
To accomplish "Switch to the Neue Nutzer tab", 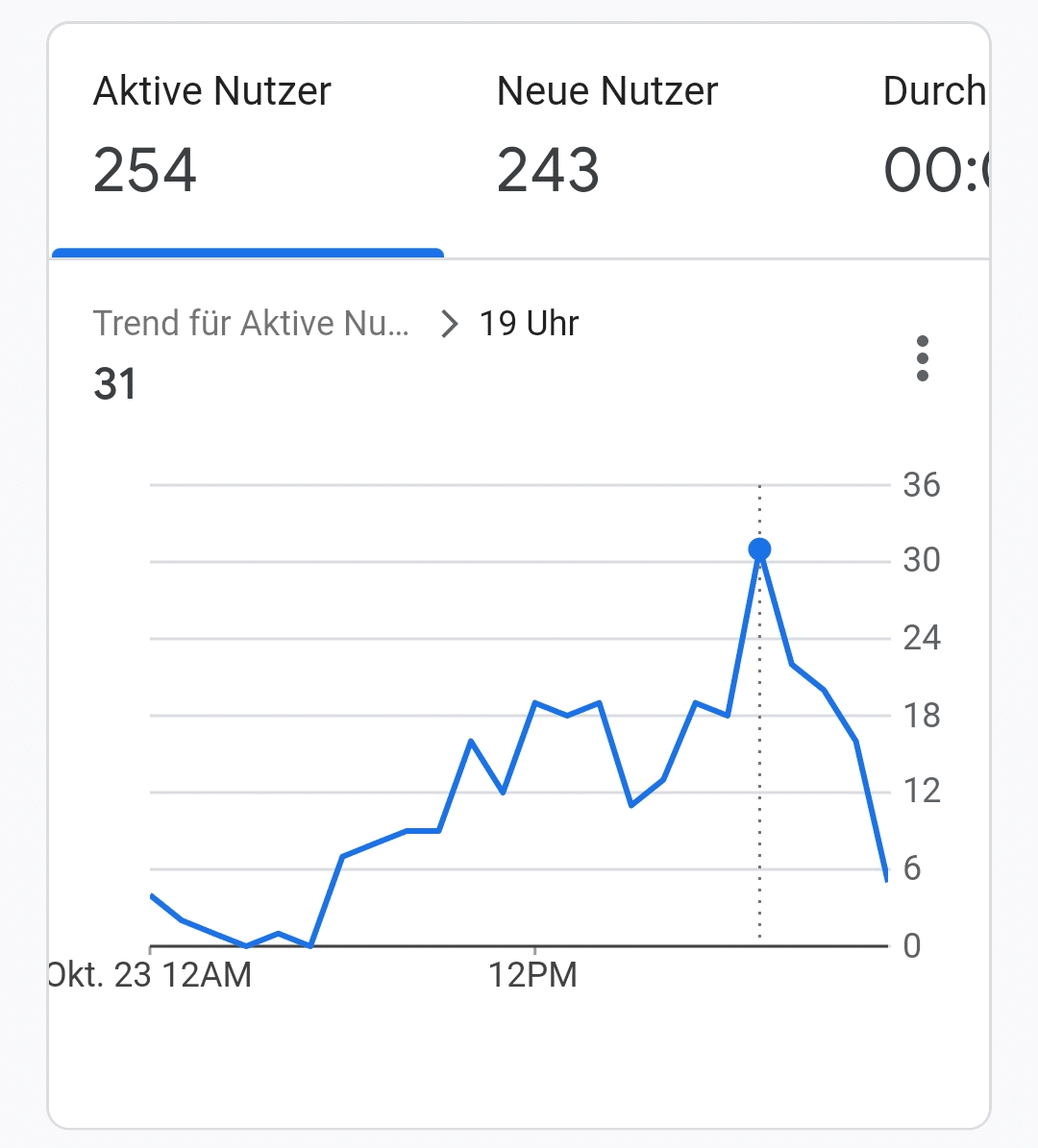I will (606, 92).
